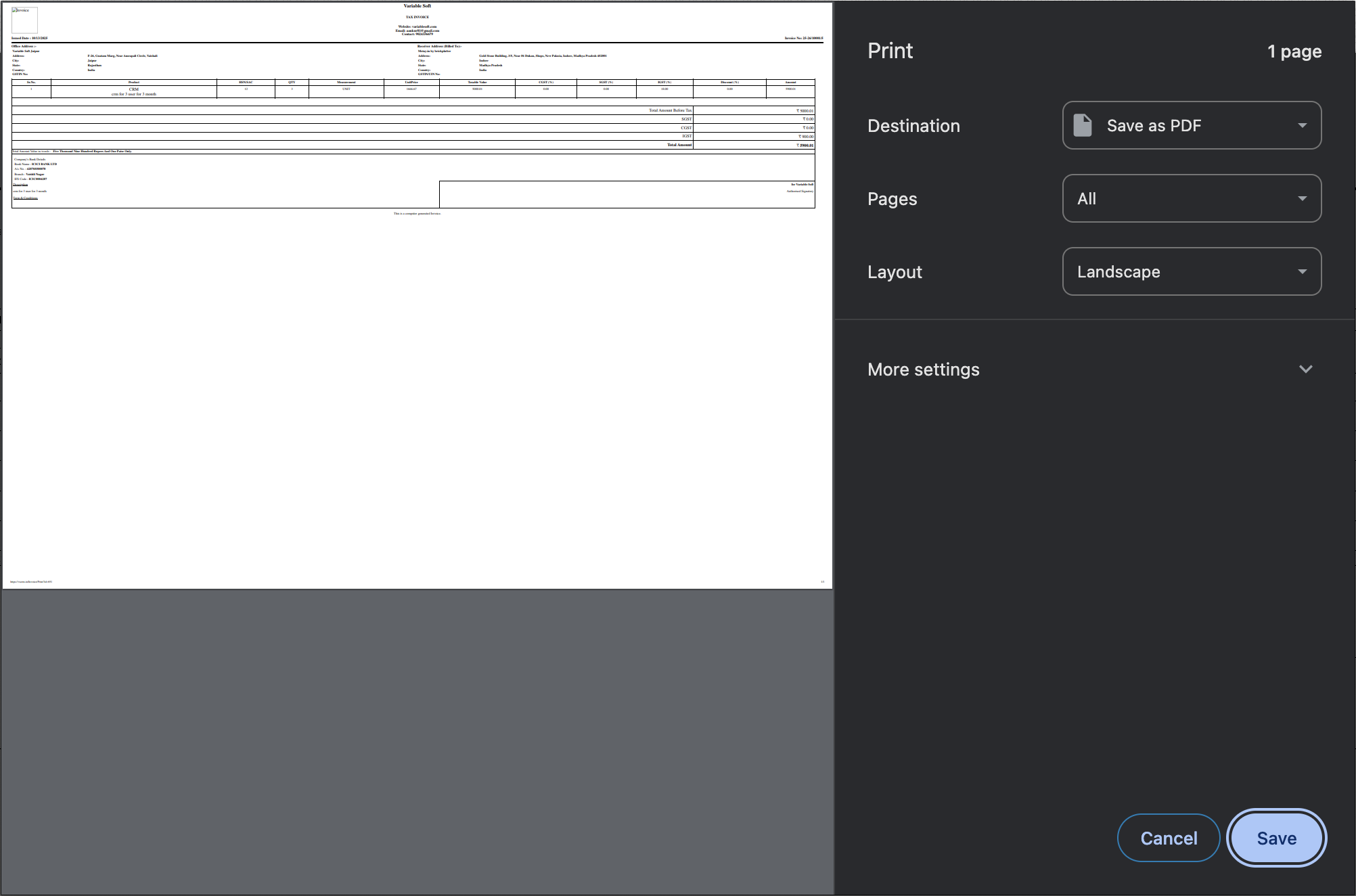The height and width of the screenshot is (896, 1356).
Task: Click the broken Invoice logo image
Action: point(24,20)
